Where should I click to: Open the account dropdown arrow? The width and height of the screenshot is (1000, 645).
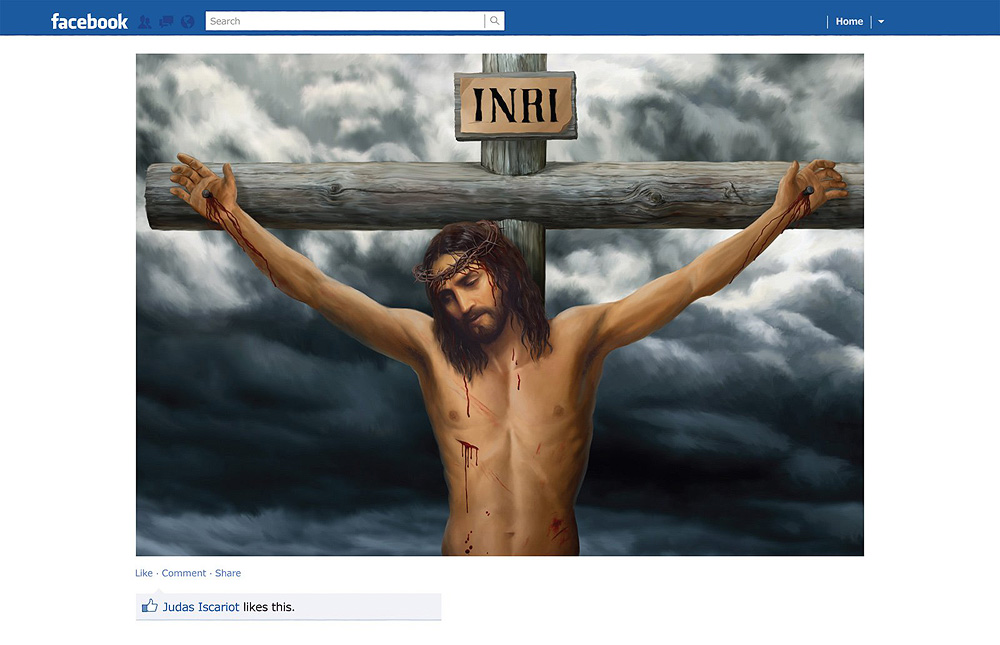pyautogui.click(x=881, y=22)
